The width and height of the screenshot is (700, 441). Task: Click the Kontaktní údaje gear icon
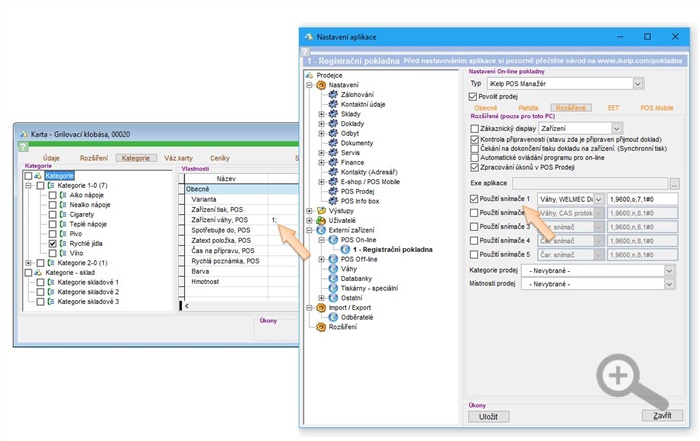[333, 104]
